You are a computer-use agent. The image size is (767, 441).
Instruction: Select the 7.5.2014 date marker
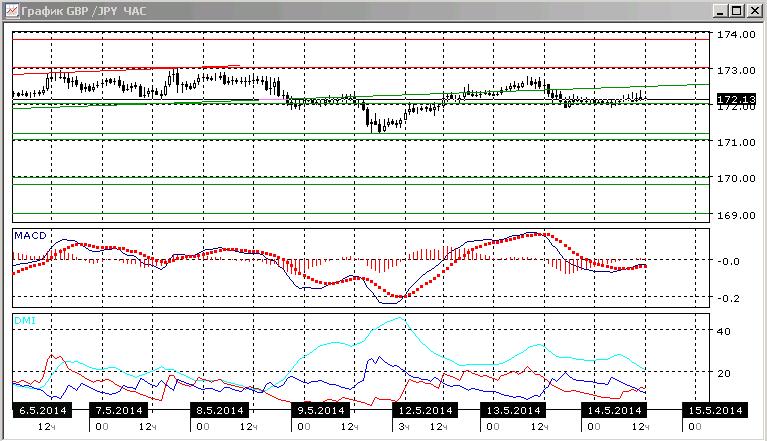(x=119, y=410)
